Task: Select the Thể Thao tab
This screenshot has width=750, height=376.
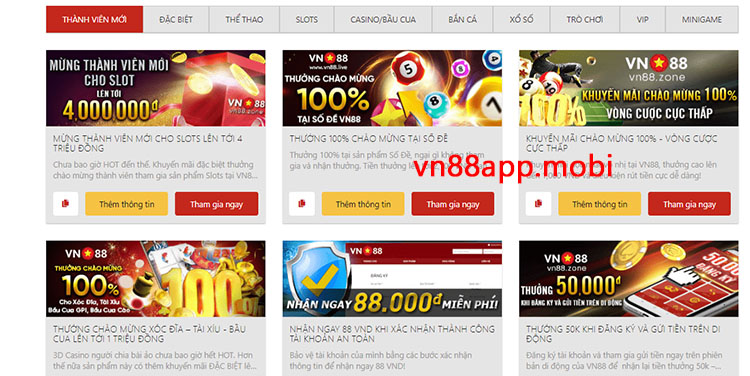Action: (x=244, y=20)
